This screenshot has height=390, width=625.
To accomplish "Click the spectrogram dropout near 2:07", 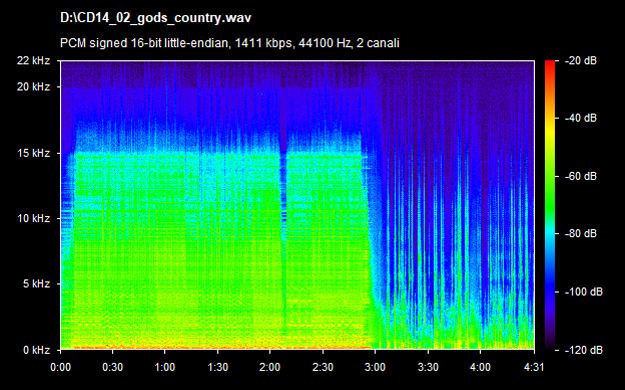I will coord(283,239).
